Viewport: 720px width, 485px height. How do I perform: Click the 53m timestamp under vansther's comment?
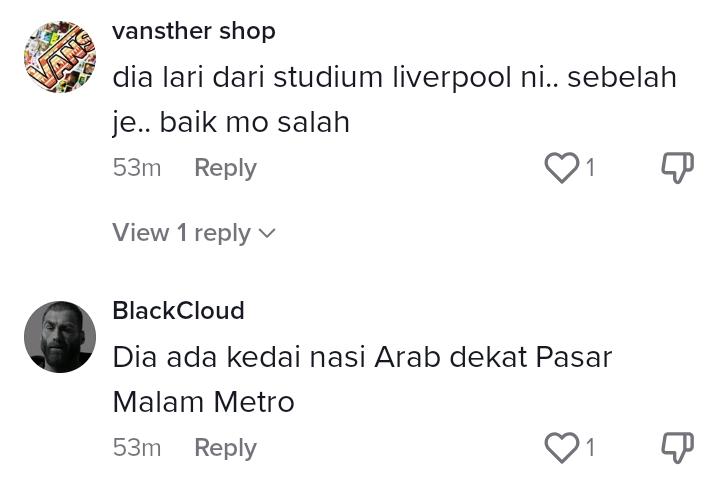136,168
